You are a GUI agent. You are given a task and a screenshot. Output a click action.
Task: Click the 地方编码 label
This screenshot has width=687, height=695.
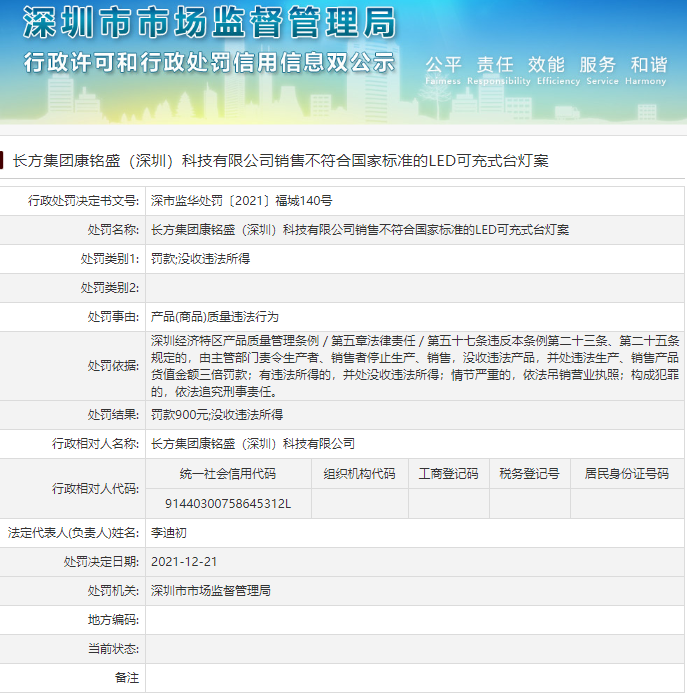tap(113, 620)
